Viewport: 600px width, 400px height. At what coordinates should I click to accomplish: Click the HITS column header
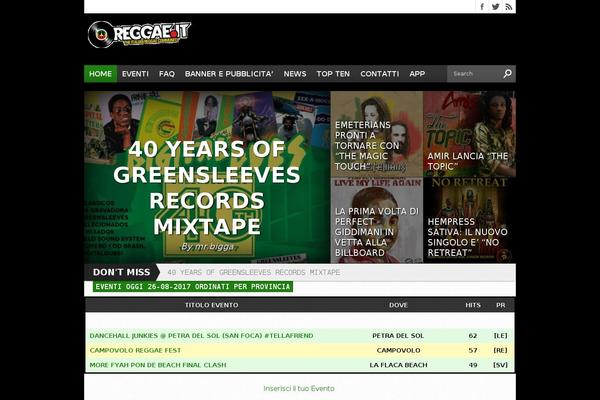pos(473,305)
